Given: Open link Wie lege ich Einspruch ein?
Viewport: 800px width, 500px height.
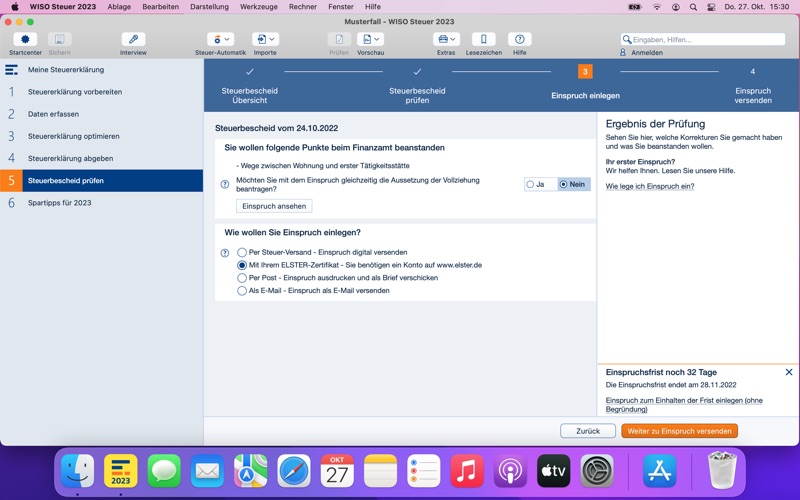Looking at the screenshot, I should coord(649,186).
